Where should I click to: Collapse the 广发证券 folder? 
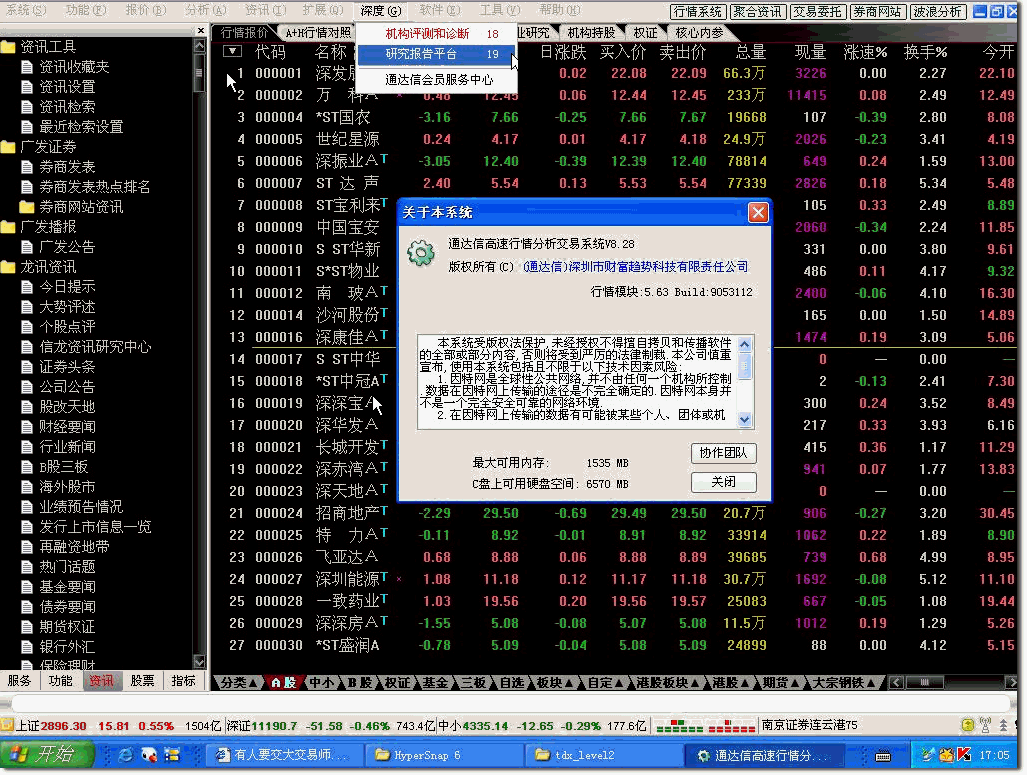pyautogui.click(x=9, y=147)
